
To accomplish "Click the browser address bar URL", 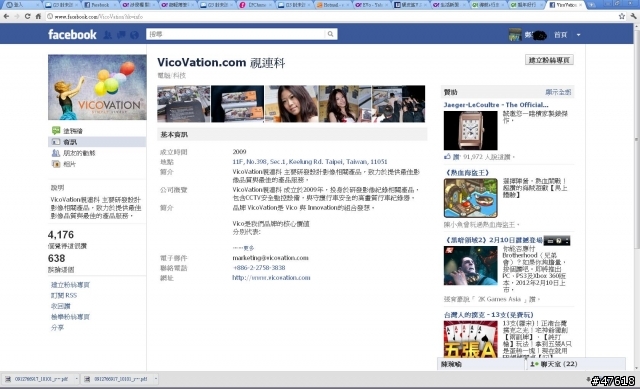I will pyautogui.click(x=98, y=17).
